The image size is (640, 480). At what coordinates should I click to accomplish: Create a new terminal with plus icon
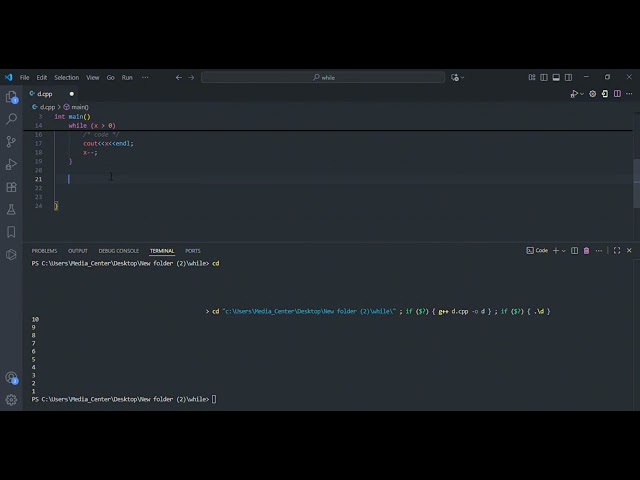[x=556, y=251]
